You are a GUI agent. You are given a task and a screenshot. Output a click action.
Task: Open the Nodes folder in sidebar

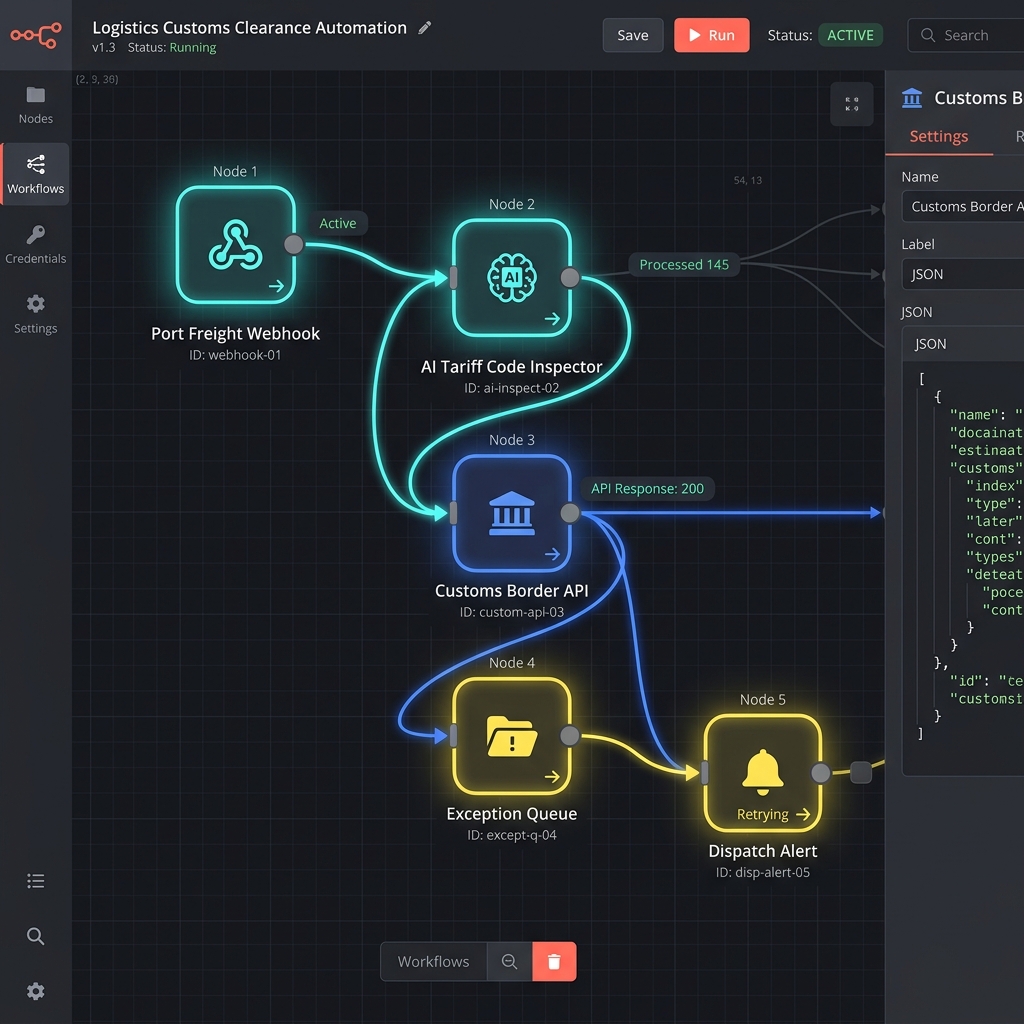coord(36,104)
